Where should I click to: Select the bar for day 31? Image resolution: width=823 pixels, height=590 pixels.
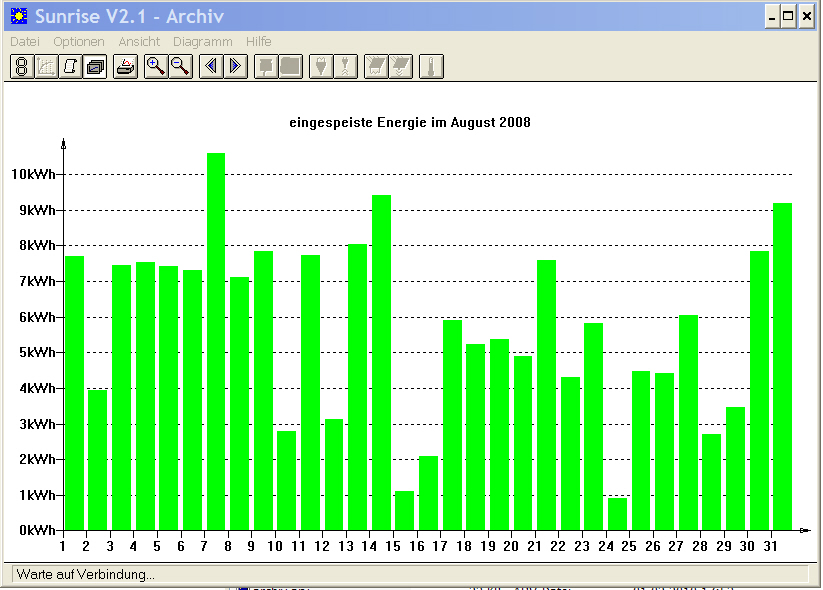coord(783,366)
